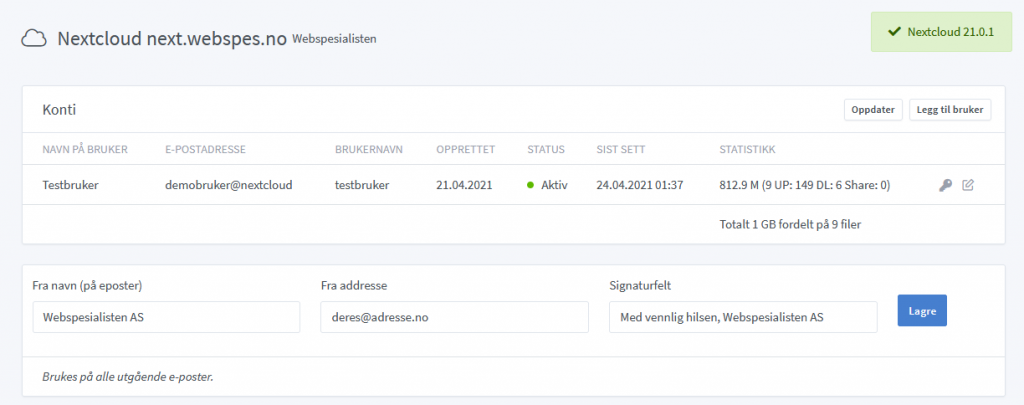Viewport: 1024px width, 405px height.
Task: Click the Nextcloud cloud logo icon
Action: point(34,38)
